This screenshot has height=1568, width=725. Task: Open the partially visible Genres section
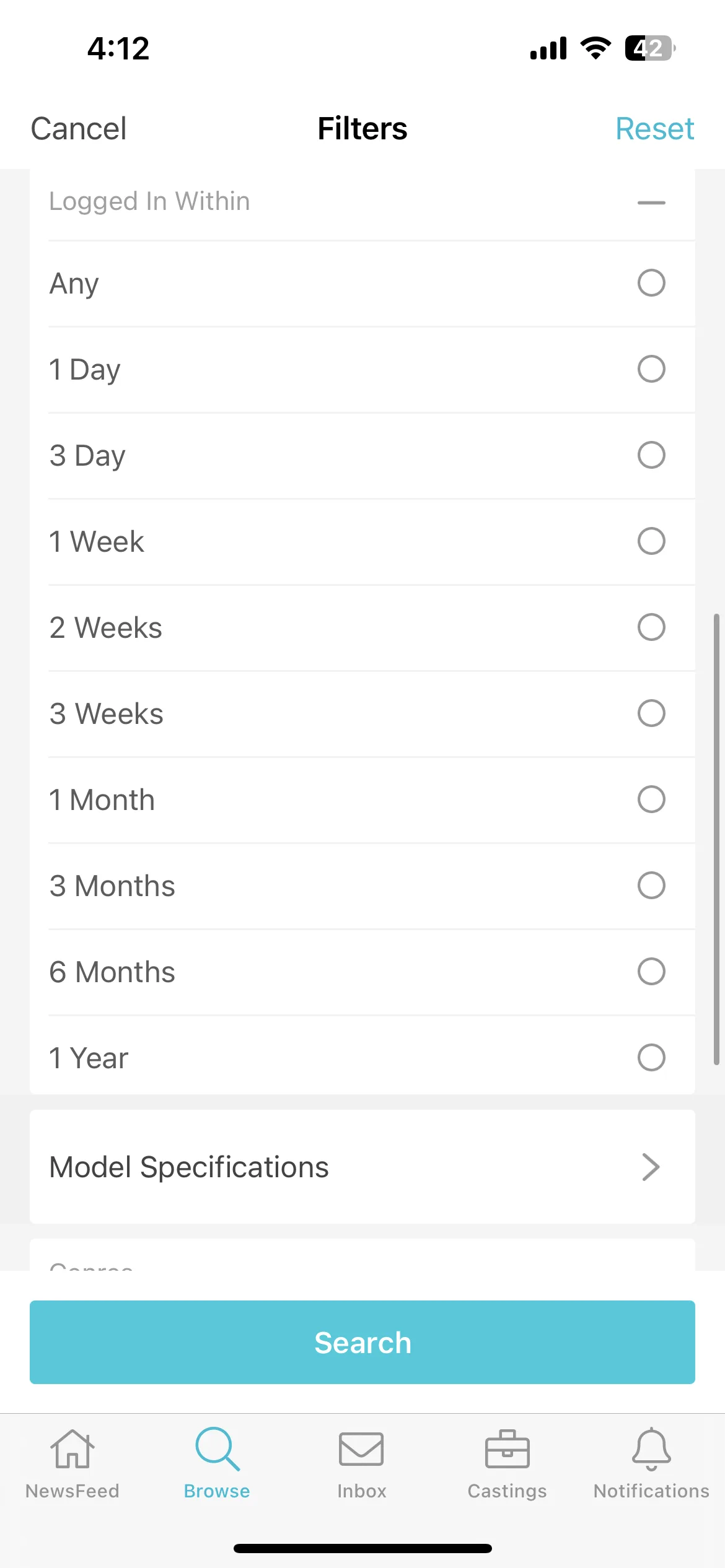coord(362,1255)
